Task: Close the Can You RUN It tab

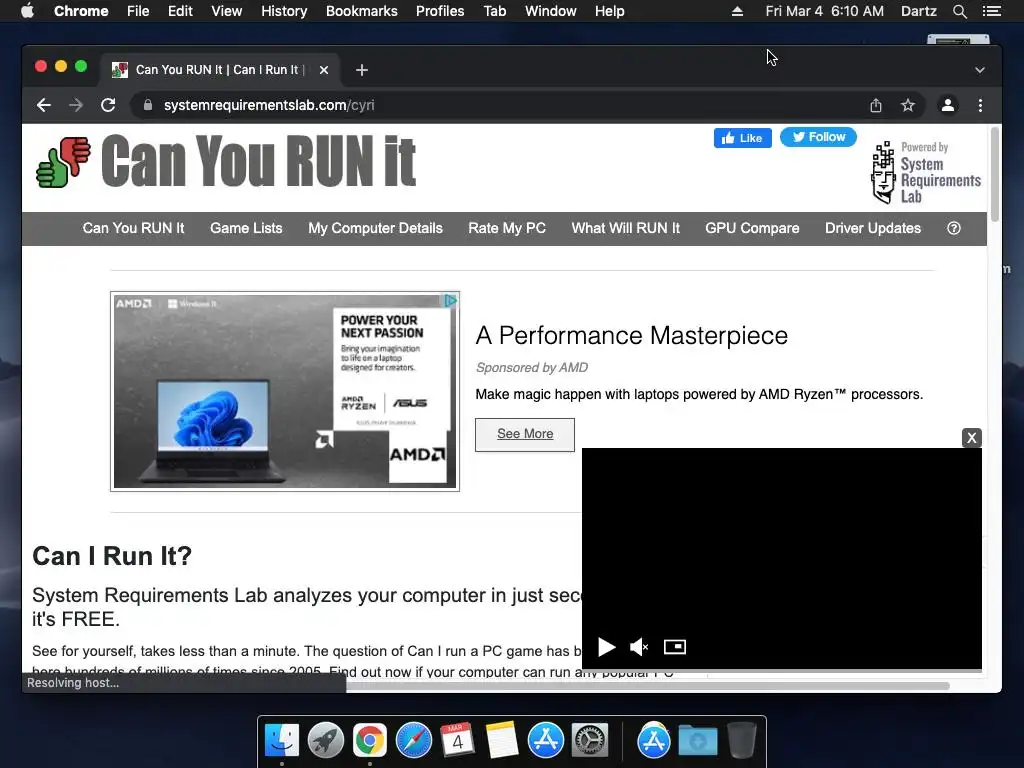Action: 324,70
